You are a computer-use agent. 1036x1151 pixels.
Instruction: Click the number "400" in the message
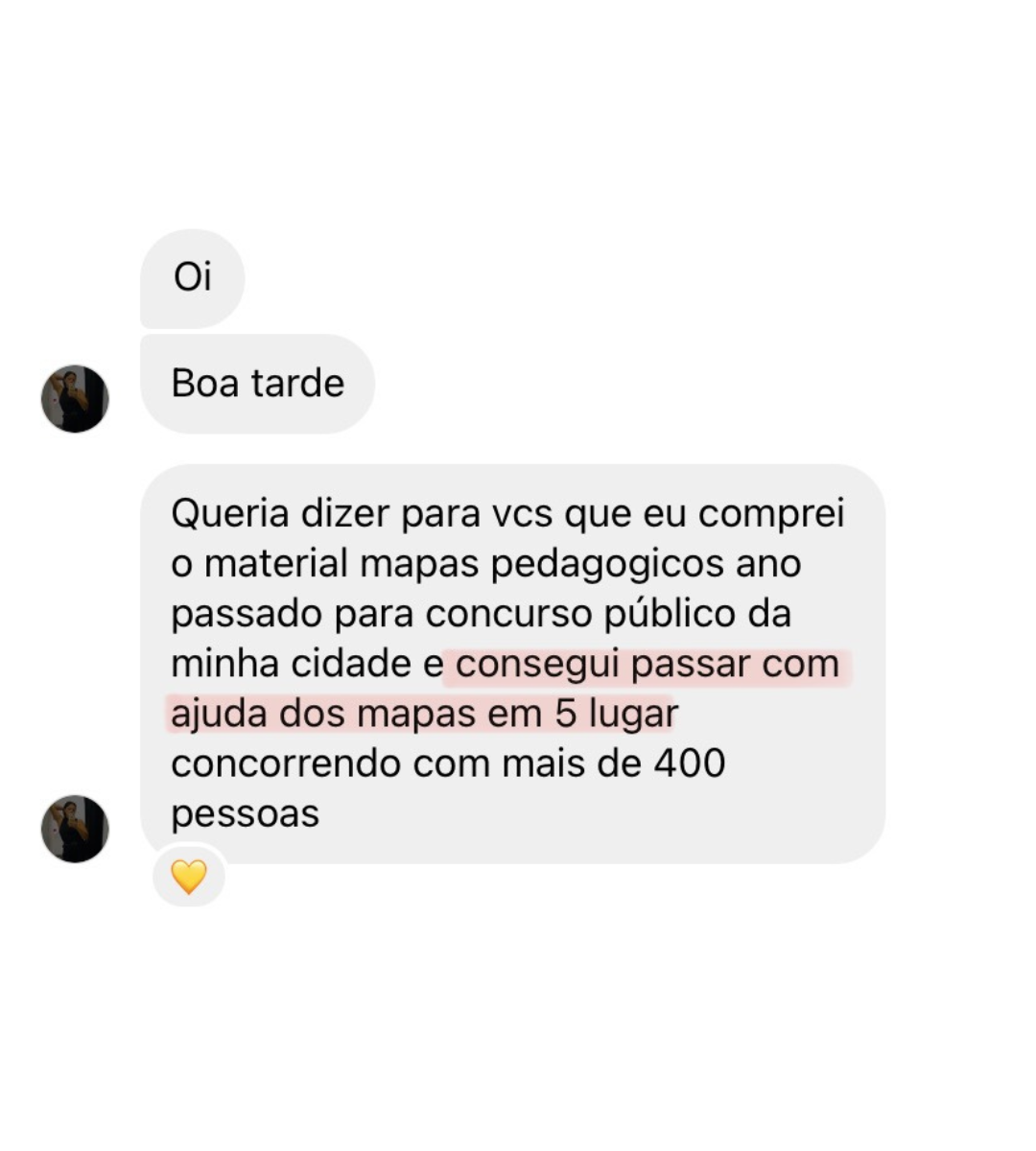tap(690, 763)
